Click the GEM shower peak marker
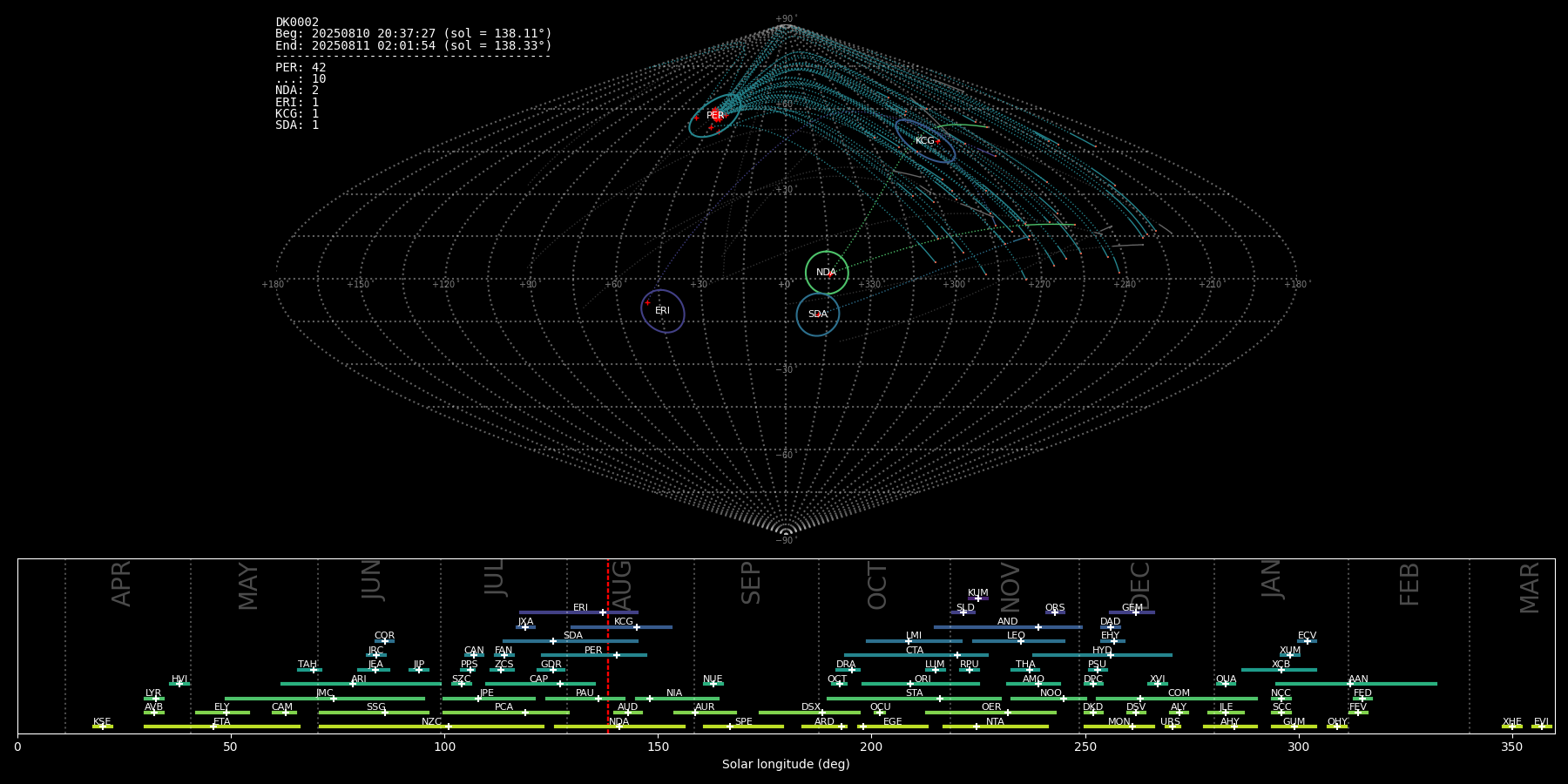Screen dimensions: 1568x784 tap(1135, 612)
